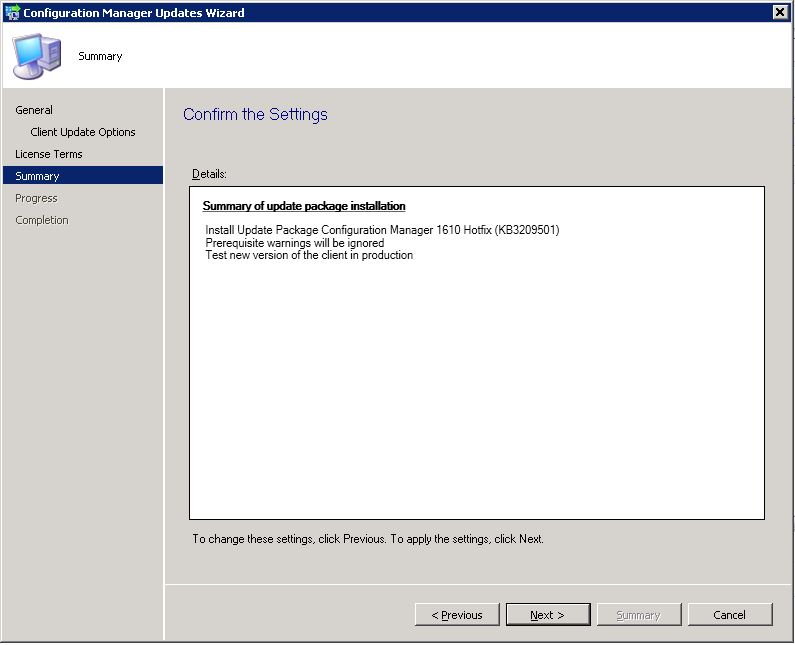Screen dimensions: 795x645
Task: Close the Configuration Manager Updates Wizard
Action: 780,12
